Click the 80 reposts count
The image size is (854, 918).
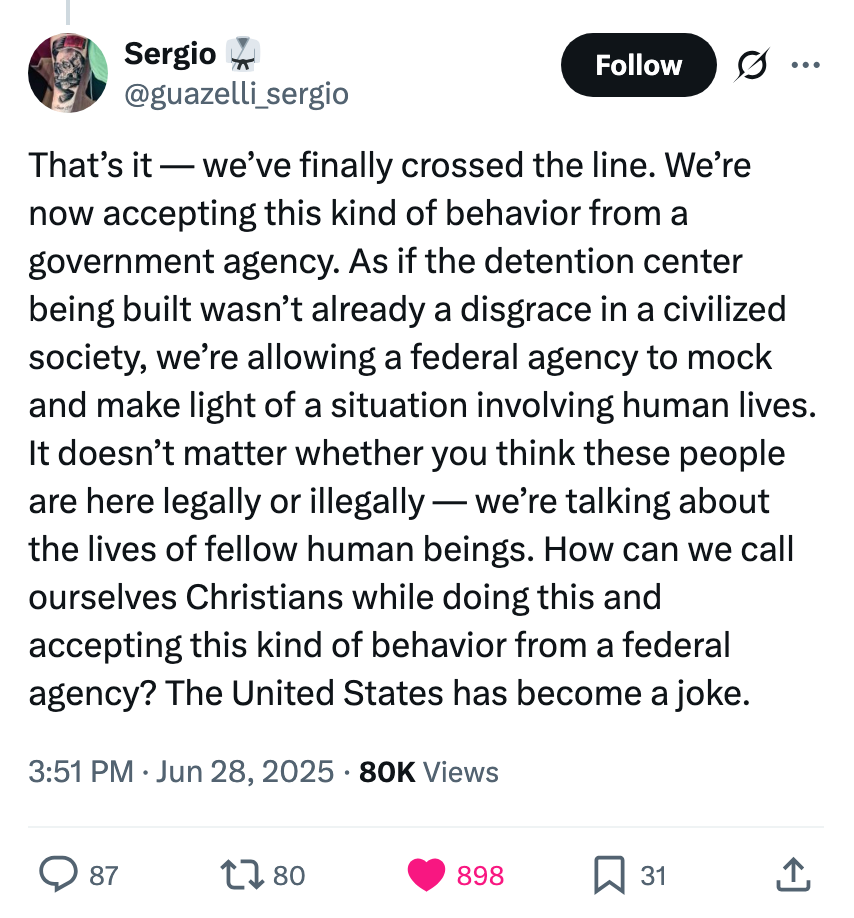tap(288, 876)
